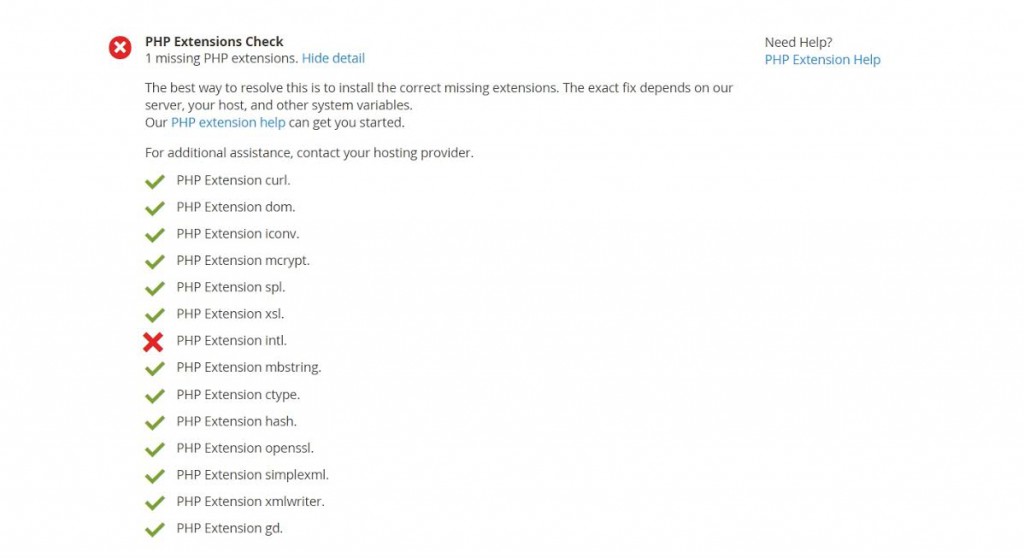Click the red X next to intl extension

point(153,342)
